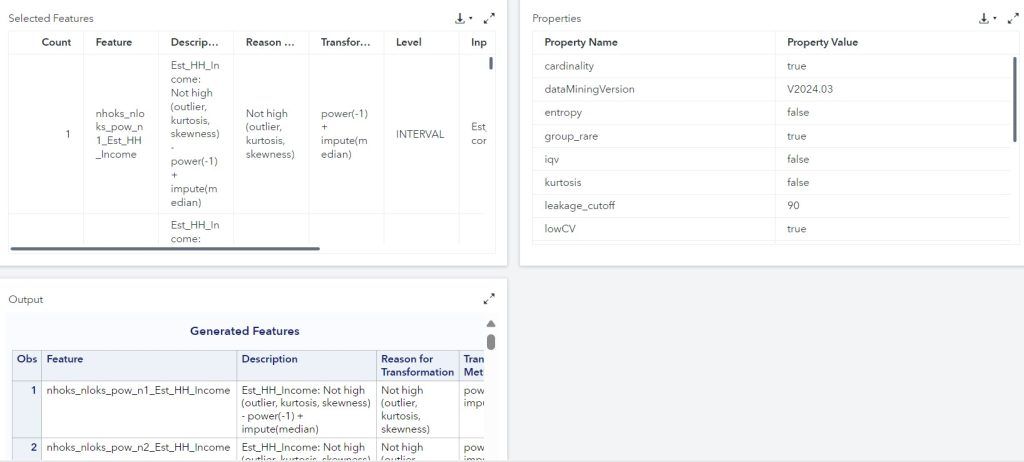This screenshot has width=1024, height=462.
Task: Click the Reason for Transformation header in Output
Action: [417, 365]
